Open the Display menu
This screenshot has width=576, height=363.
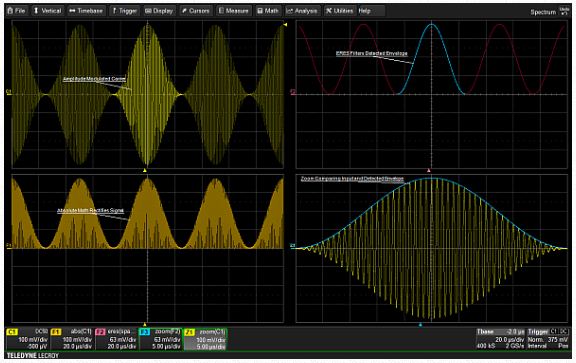tap(159, 11)
